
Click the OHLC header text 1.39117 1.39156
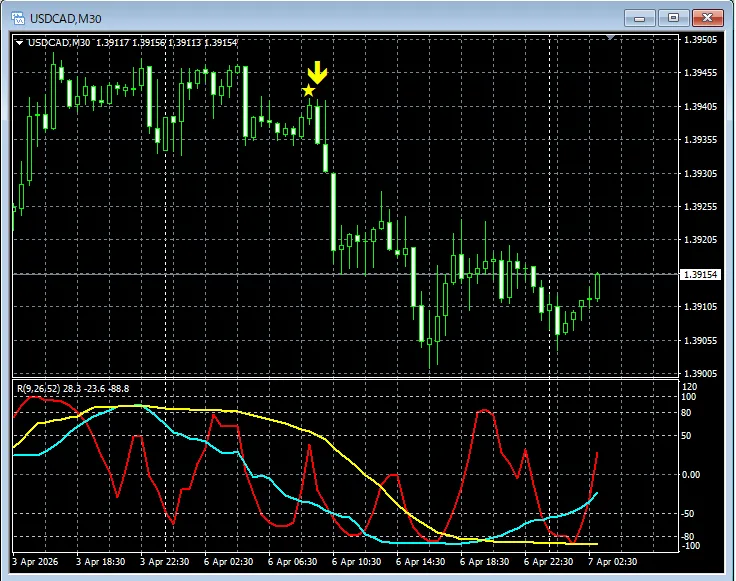point(130,43)
